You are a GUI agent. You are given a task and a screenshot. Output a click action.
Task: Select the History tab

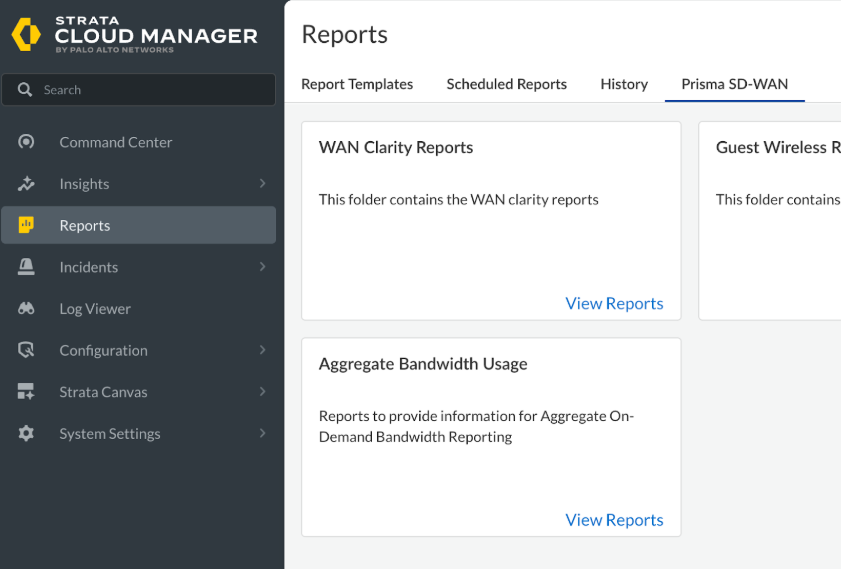(x=624, y=84)
